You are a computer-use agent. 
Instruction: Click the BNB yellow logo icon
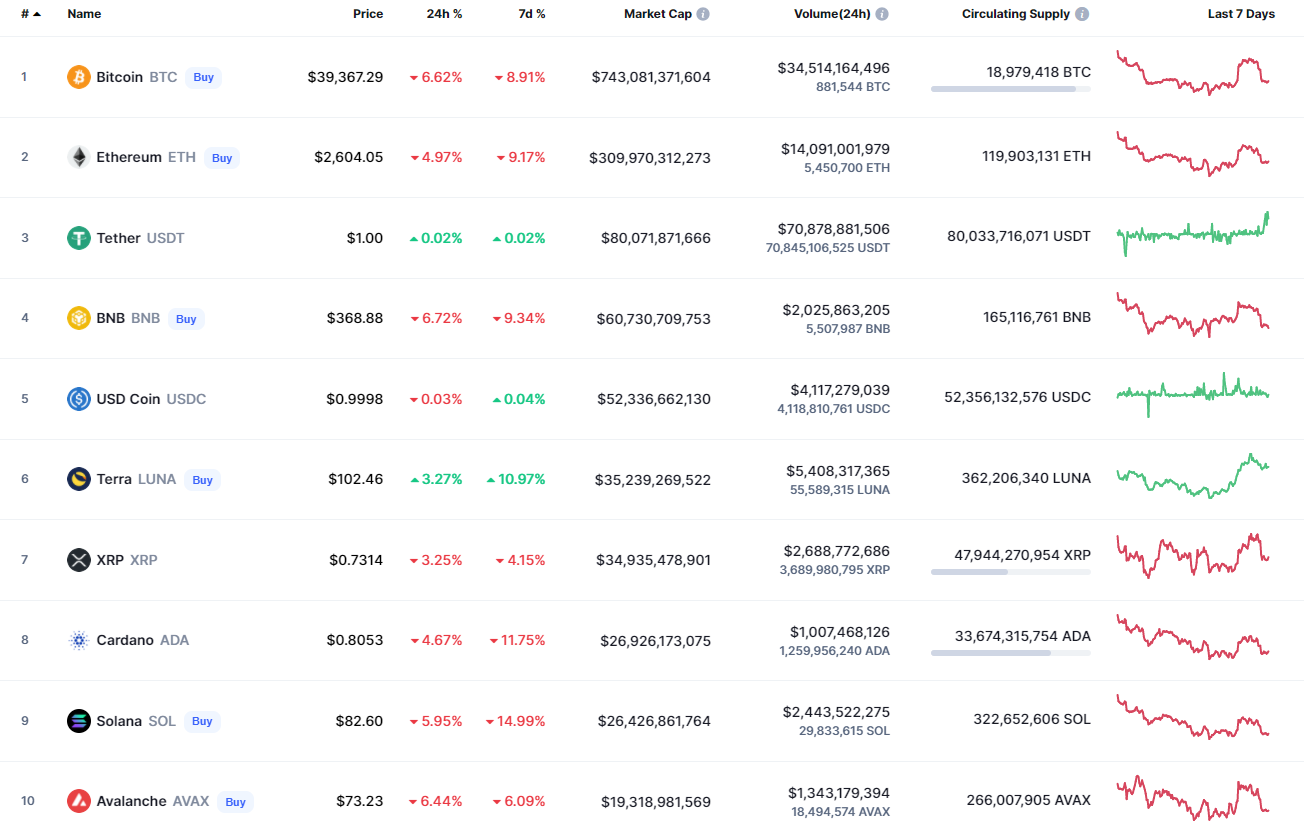pyautogui.click(x=79, y=318)
